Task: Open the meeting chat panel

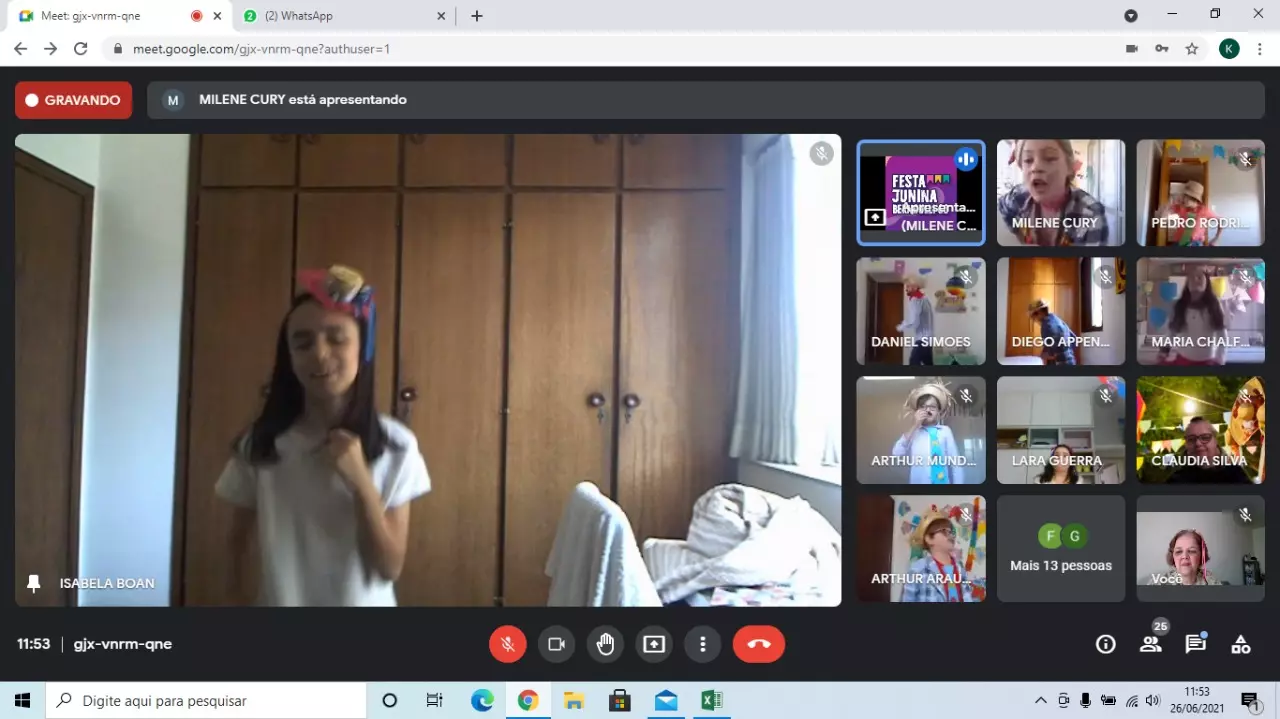Action: pyautogui.click(x=1196, y=644)
